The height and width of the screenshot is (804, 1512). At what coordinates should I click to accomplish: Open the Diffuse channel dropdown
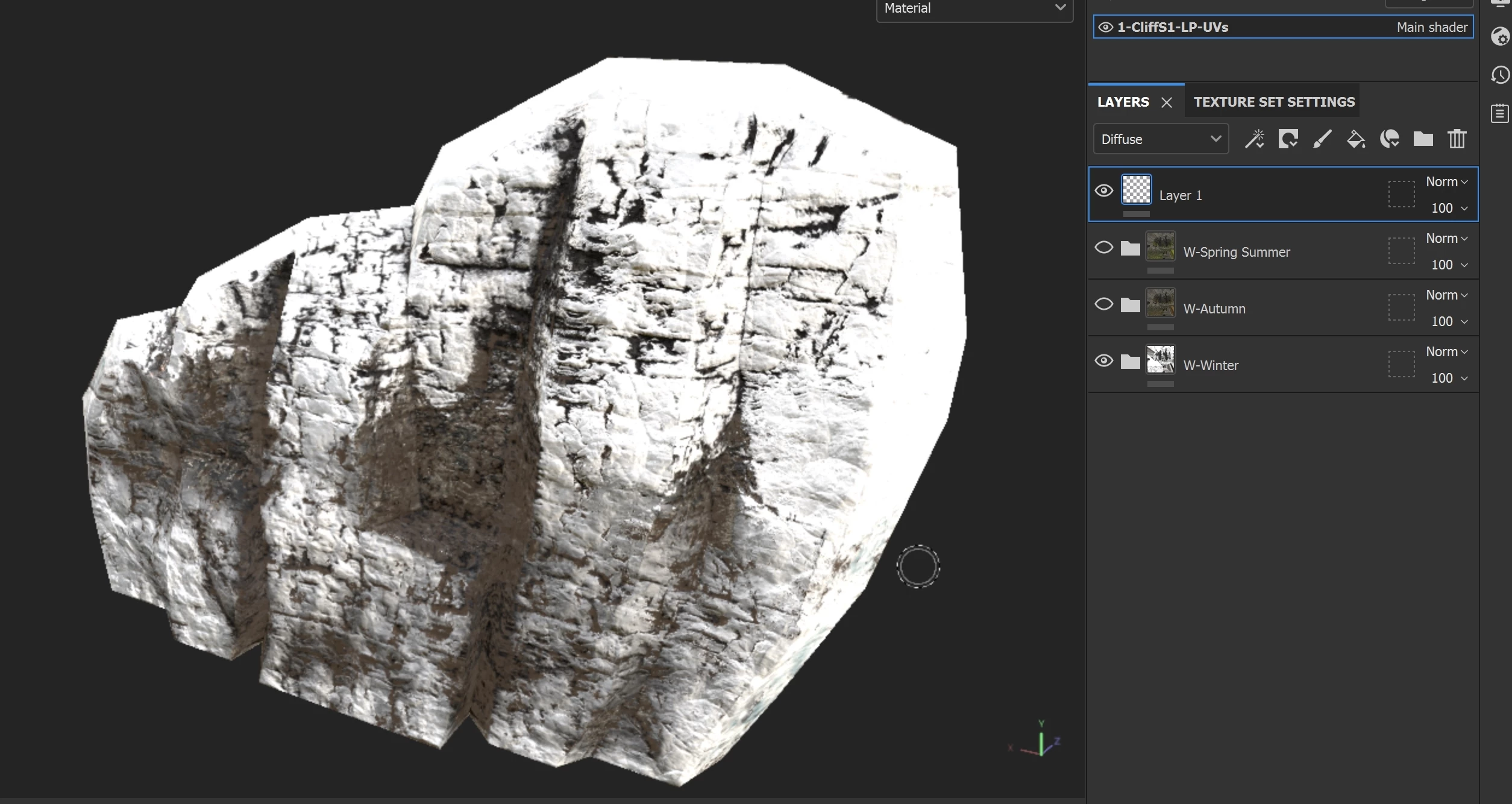click(1160, 139)
